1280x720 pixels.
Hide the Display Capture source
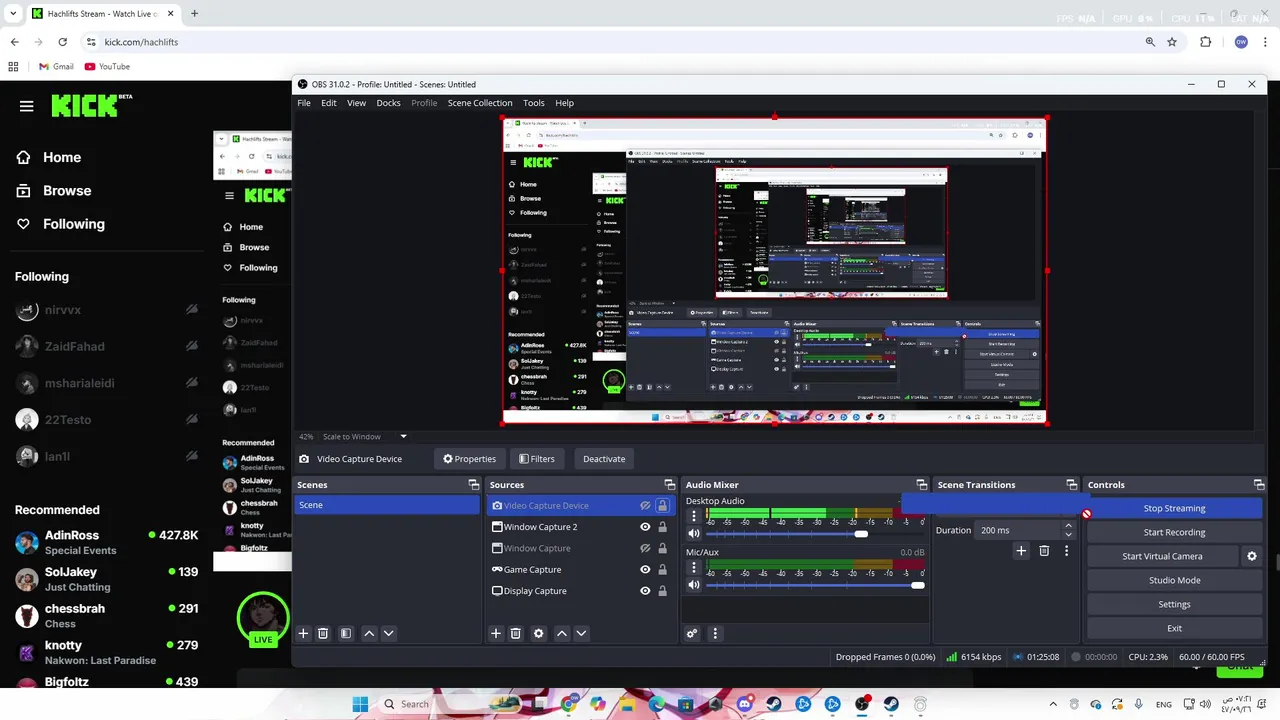[645, 591]
